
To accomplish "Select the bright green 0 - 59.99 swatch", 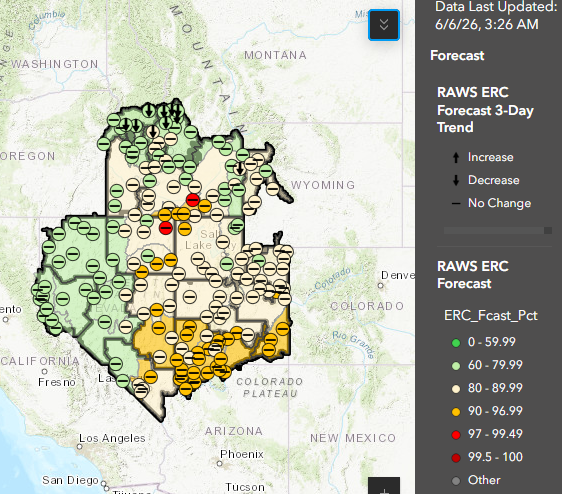I will (456, 343).
